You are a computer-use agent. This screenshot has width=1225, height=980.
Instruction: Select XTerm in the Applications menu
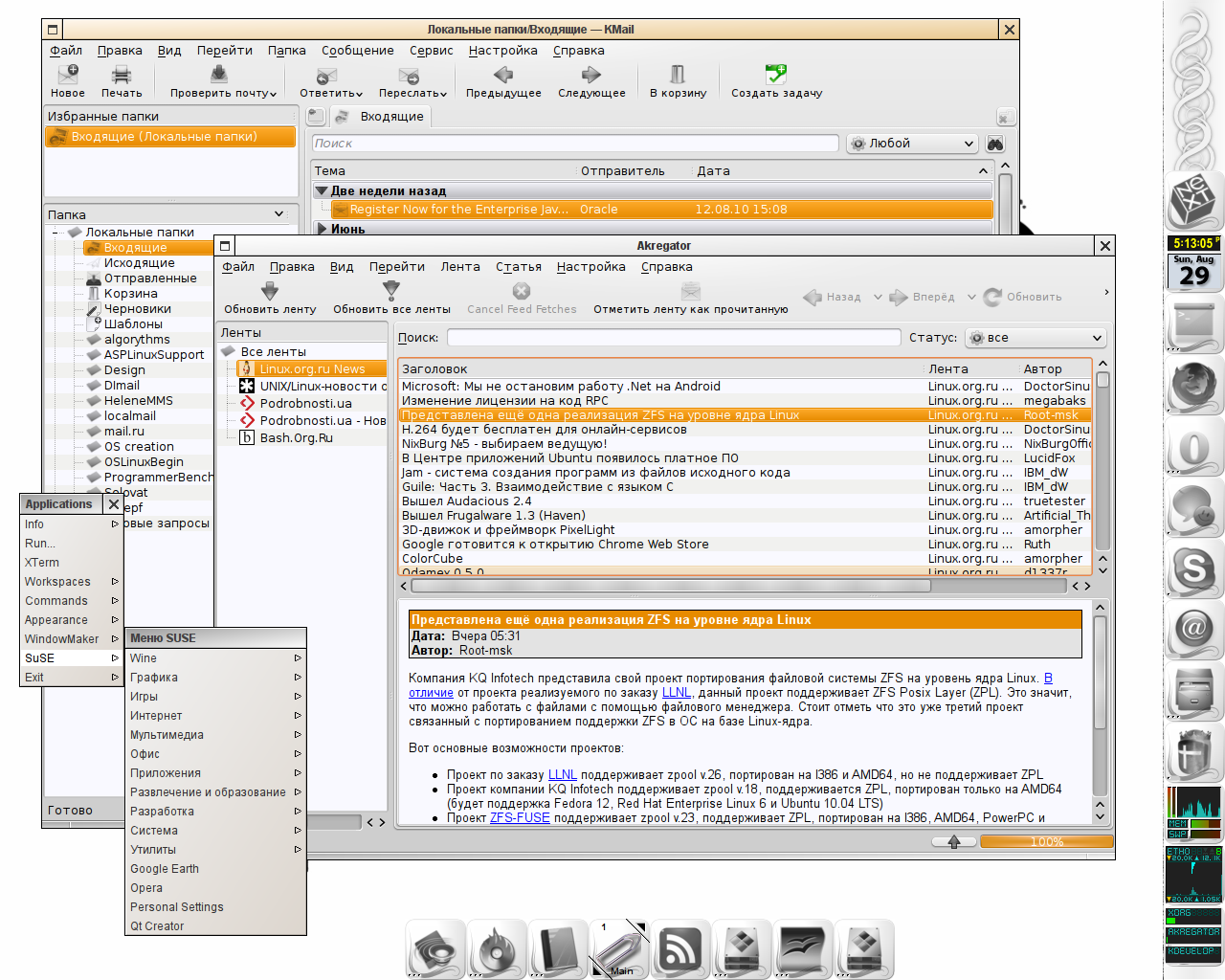(x=72, y=563)
